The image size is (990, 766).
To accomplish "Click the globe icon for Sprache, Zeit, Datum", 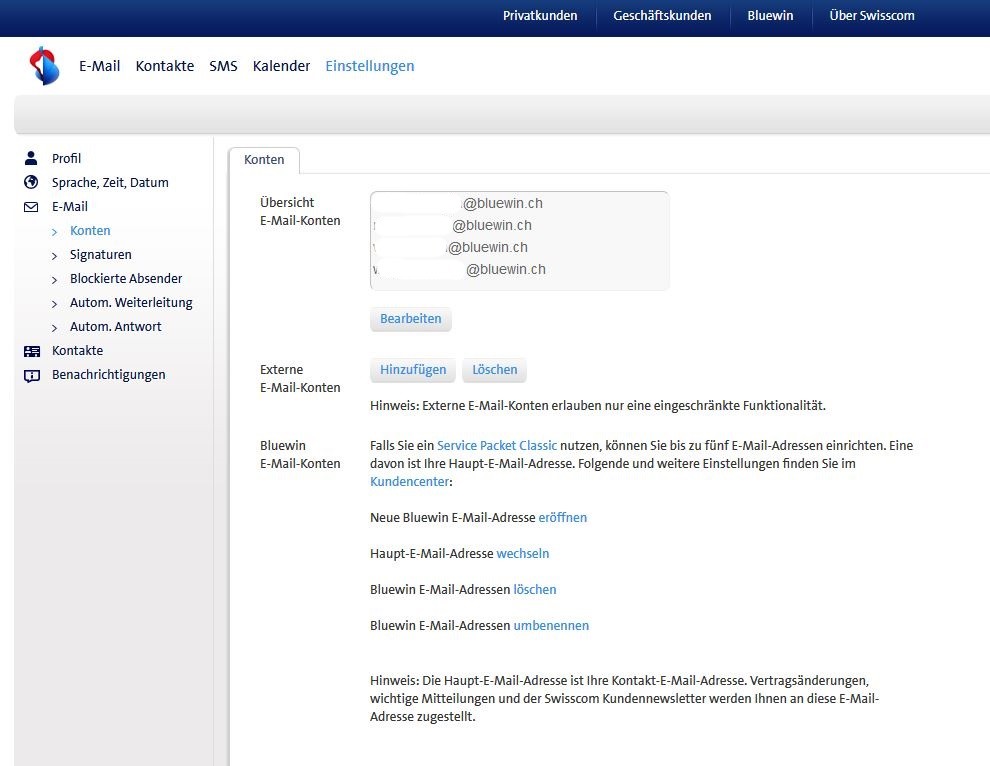I will click(31, 182).
